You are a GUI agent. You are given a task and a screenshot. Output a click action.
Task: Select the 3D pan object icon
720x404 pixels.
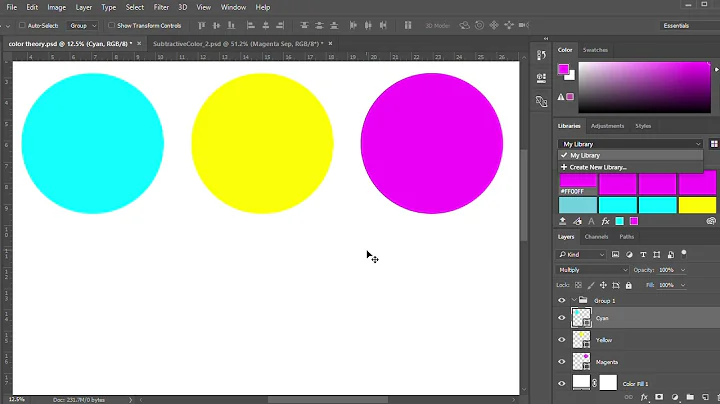494,26
